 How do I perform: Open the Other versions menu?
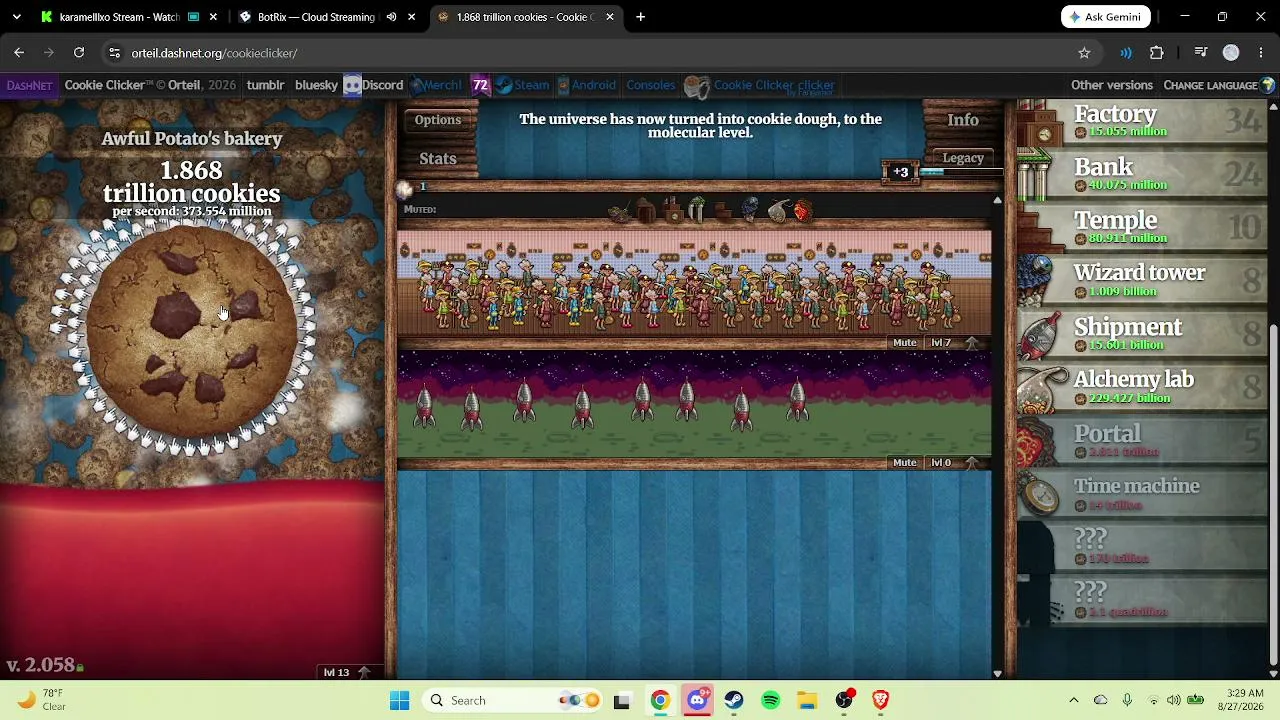(x=1112, y=85)
